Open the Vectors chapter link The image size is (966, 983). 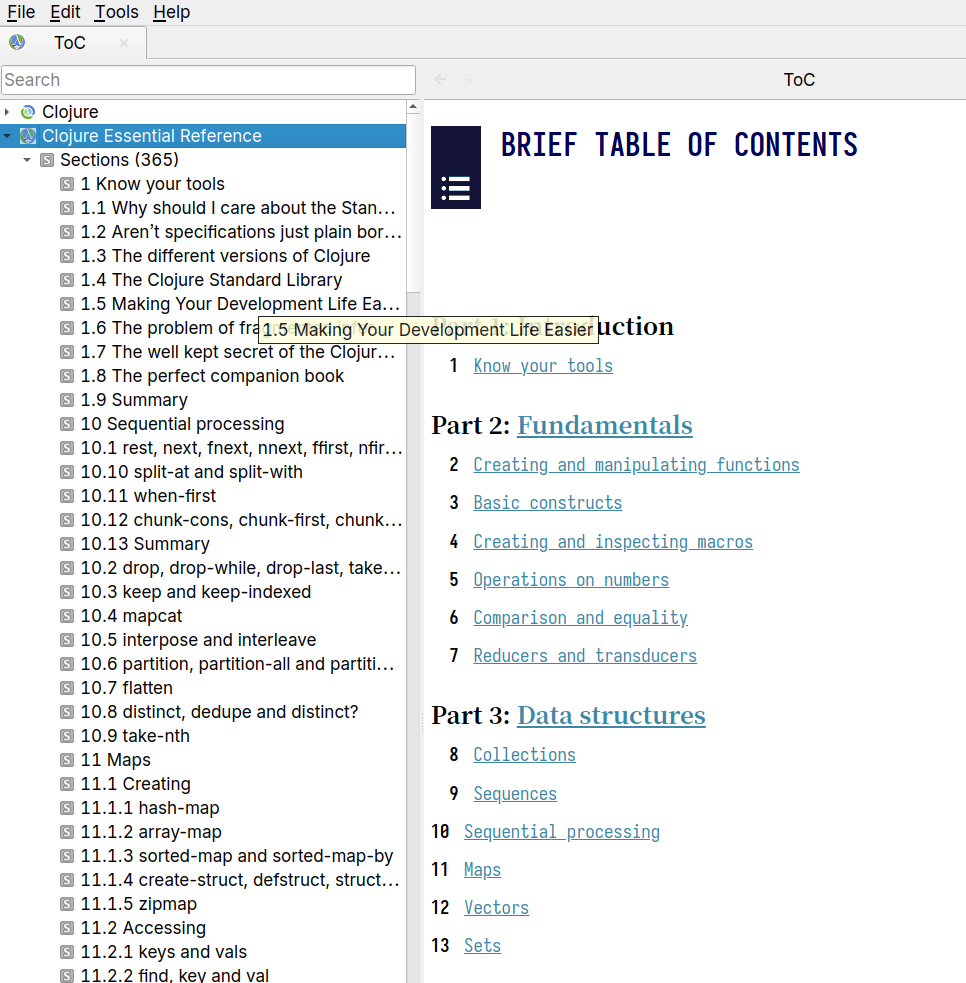click(x=496, y=908)
